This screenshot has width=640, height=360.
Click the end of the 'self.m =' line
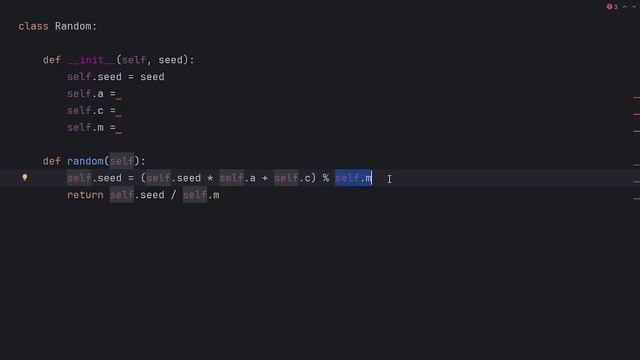click(x=119, y=128)
